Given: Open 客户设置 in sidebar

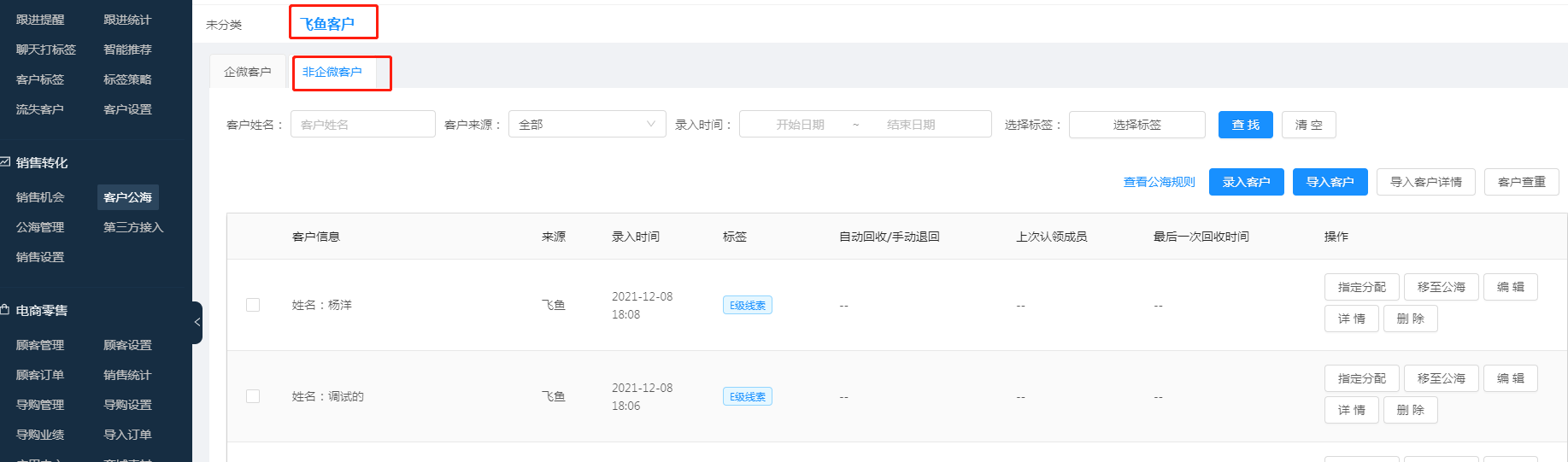Looking at the screenshot, I should 127,109.
